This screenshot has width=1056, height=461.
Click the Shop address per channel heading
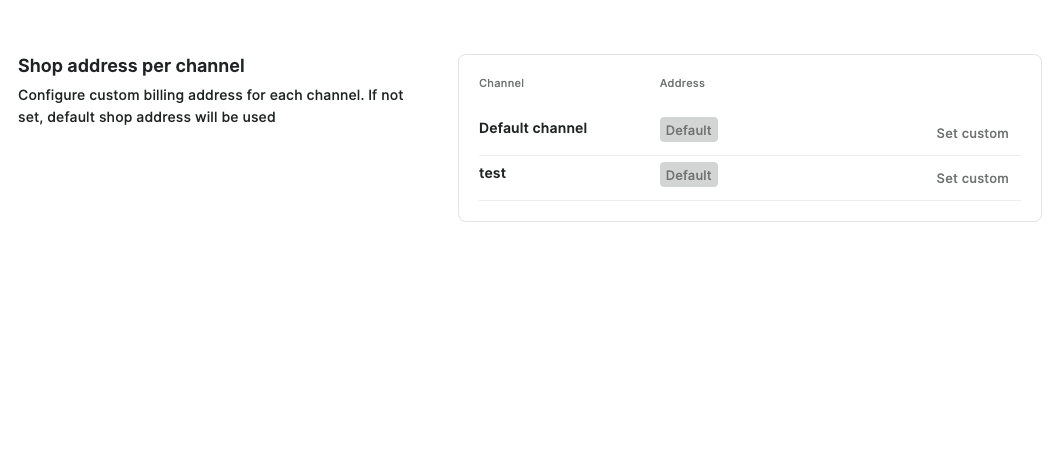tap(131, 66)
